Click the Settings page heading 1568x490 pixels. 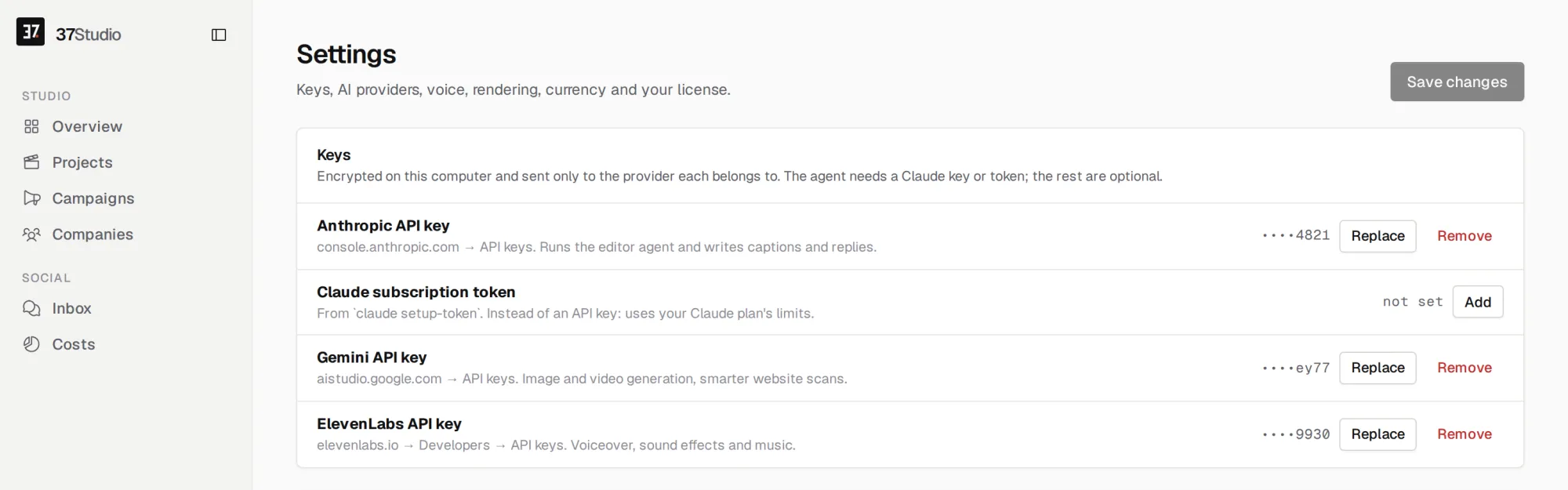pyautogui.click(x=347, y=54)
